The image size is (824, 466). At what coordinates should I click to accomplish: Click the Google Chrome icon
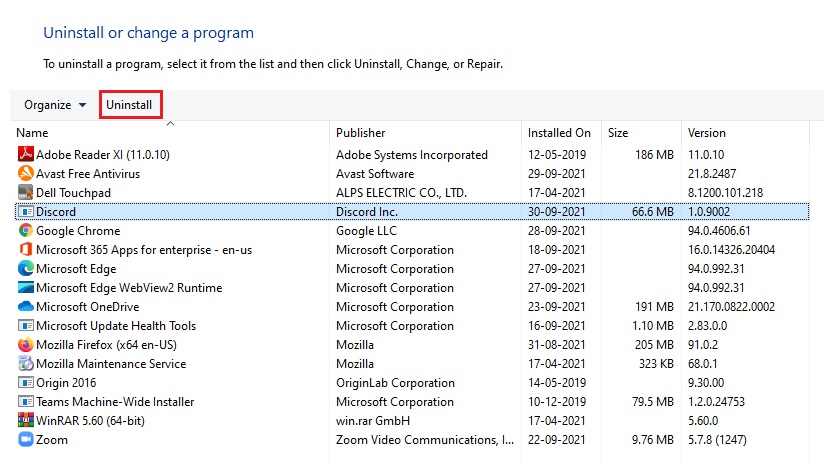tap(25, 231)
